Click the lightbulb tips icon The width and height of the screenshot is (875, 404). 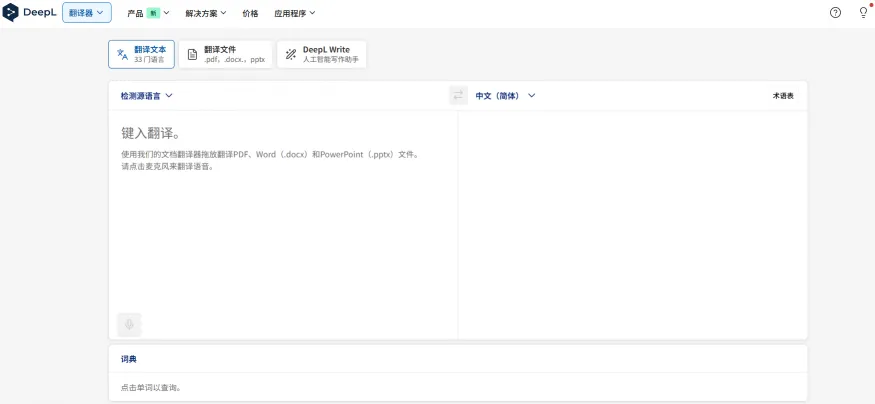[863, 13]
